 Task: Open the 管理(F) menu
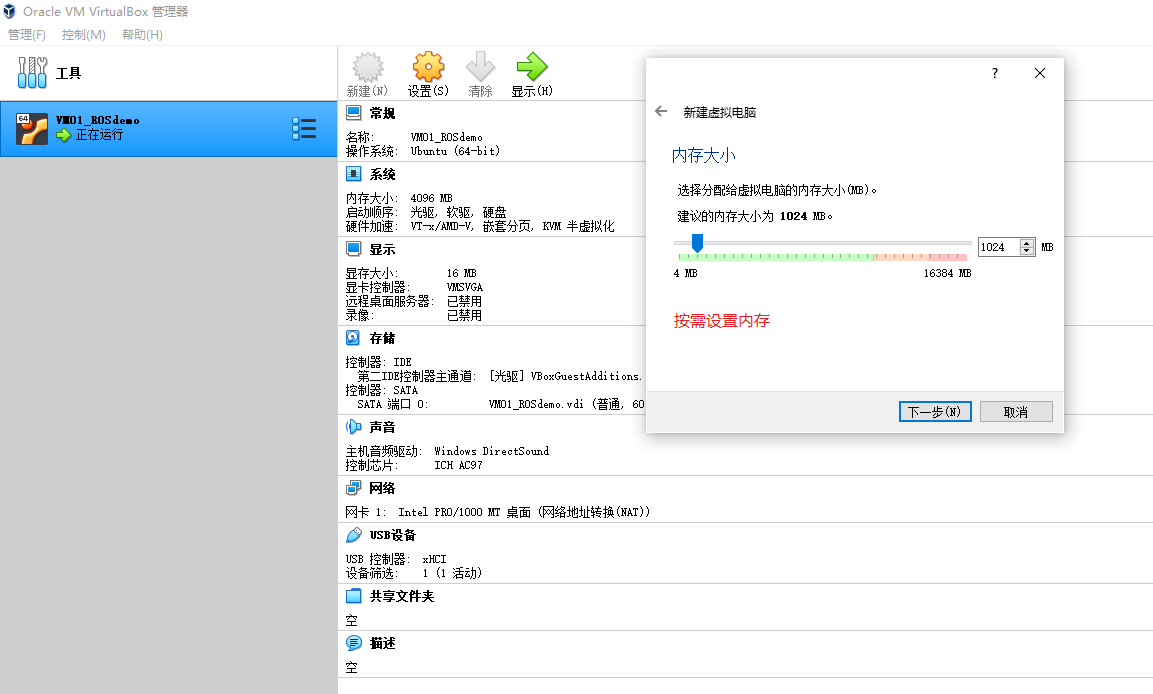[27, 35]
